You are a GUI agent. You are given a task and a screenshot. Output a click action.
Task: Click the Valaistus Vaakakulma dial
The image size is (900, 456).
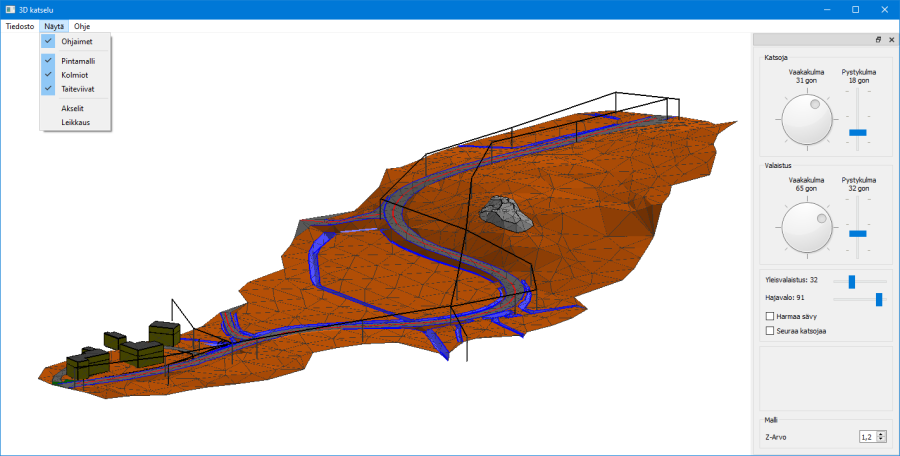click(x=807, y=228)
